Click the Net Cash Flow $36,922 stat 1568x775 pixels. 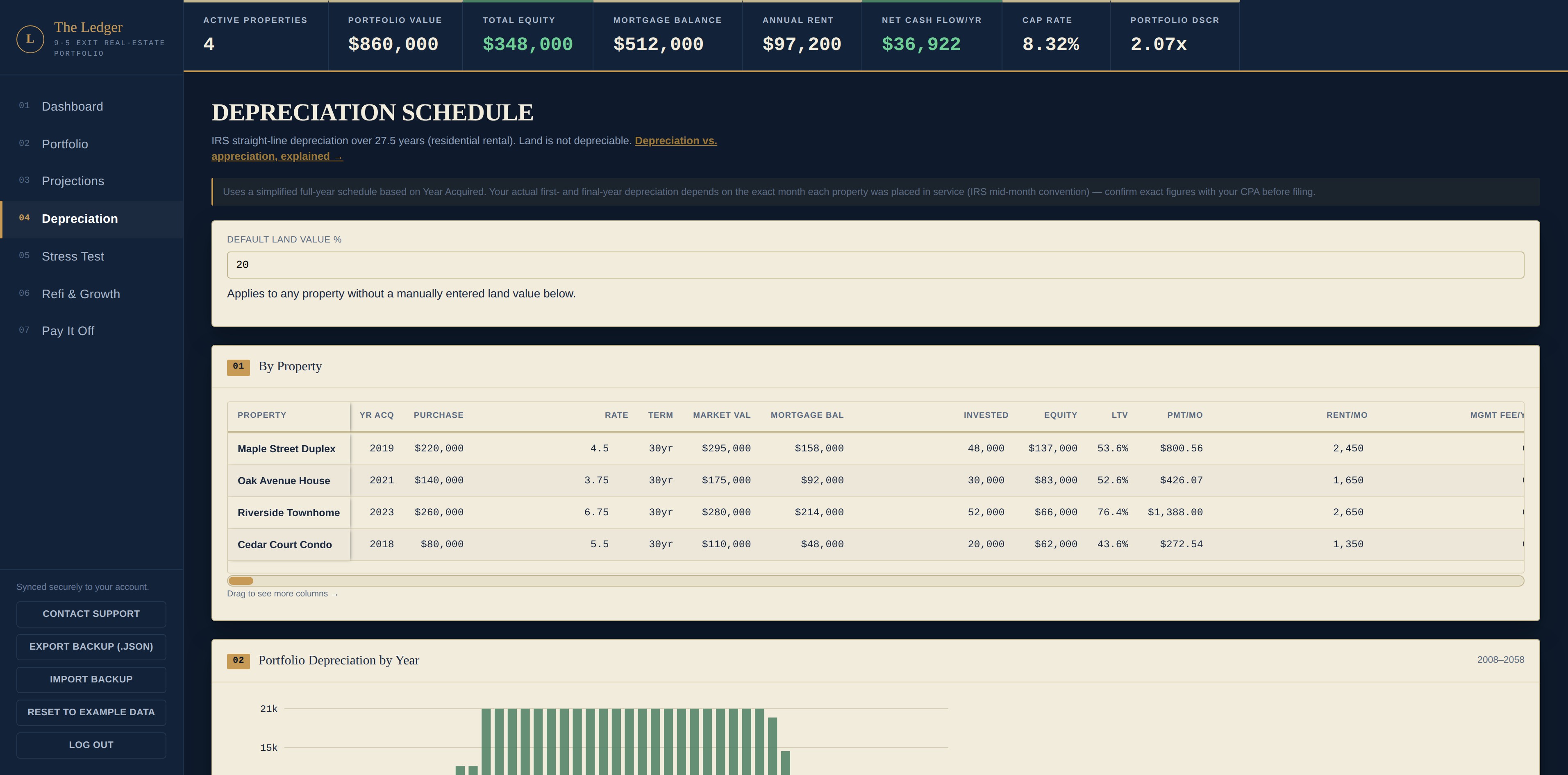point(932,36)
